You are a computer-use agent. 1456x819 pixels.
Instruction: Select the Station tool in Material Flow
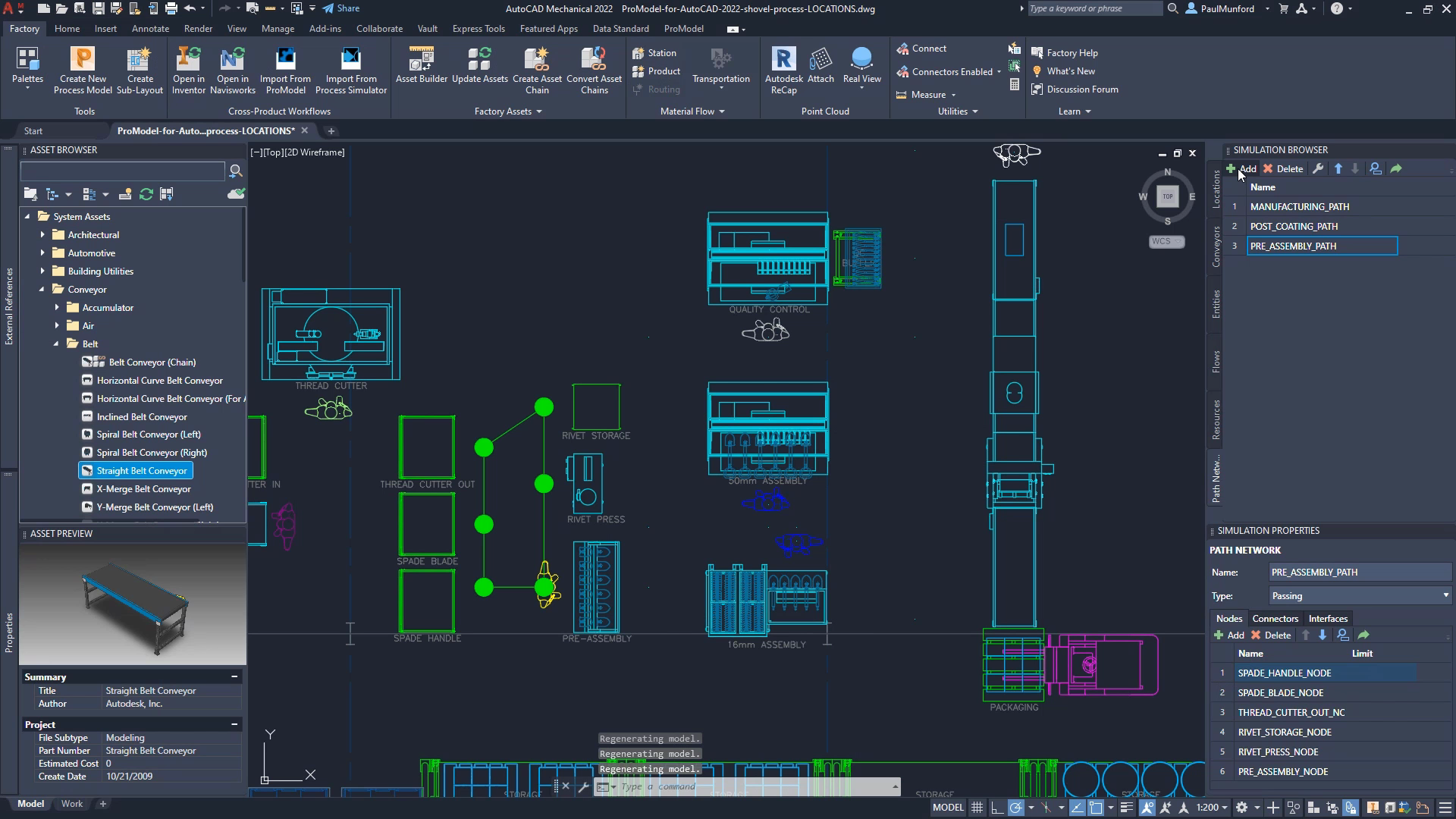[x=656, y=52]
